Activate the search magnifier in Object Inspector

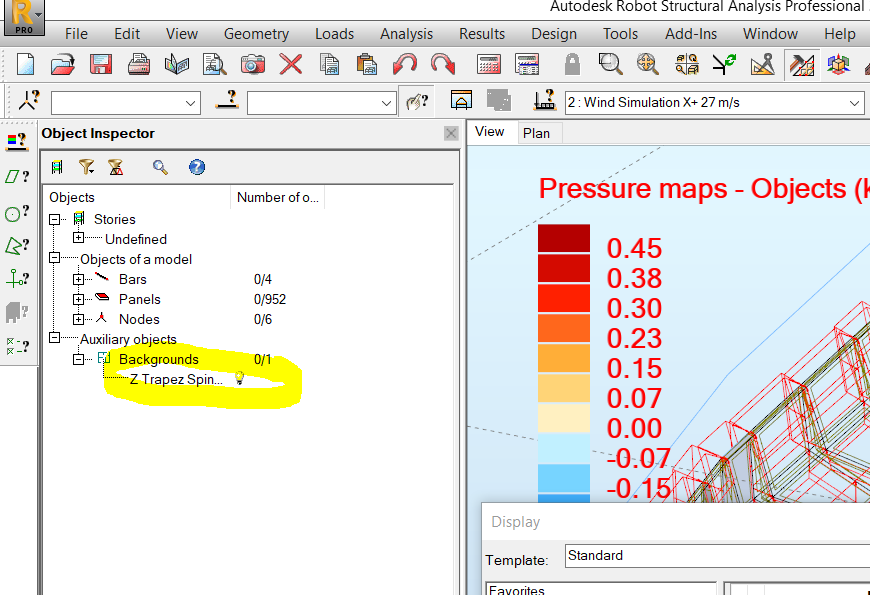coord(159,167)
